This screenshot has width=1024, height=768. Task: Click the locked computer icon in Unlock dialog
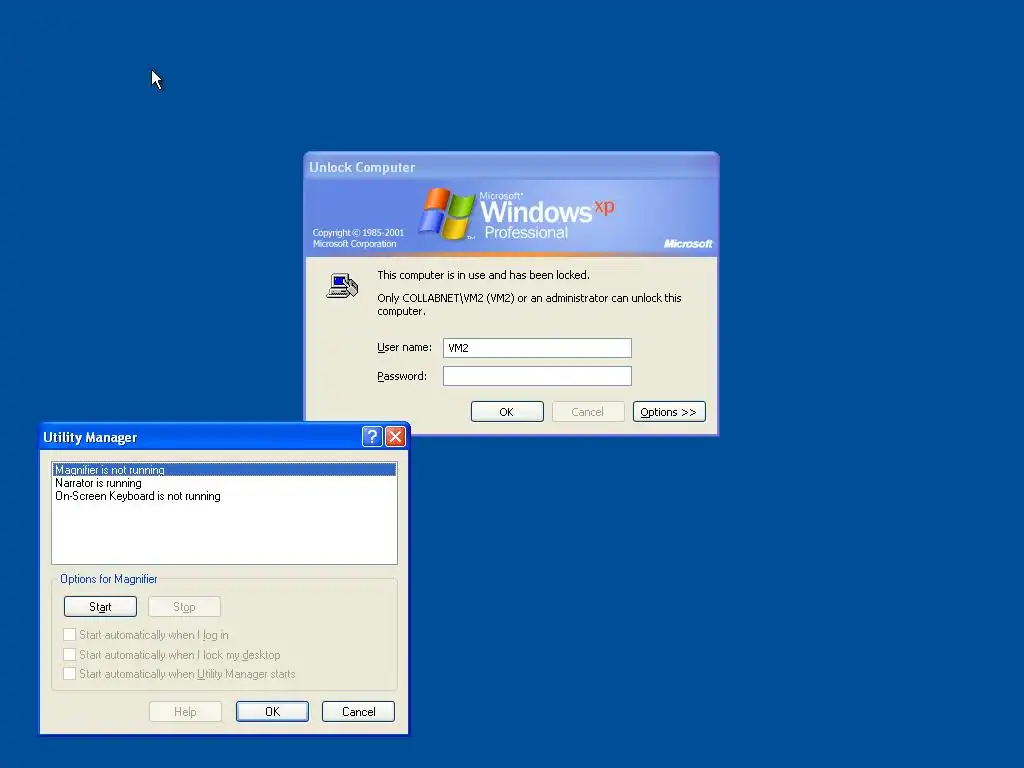[x=342, y=286]
